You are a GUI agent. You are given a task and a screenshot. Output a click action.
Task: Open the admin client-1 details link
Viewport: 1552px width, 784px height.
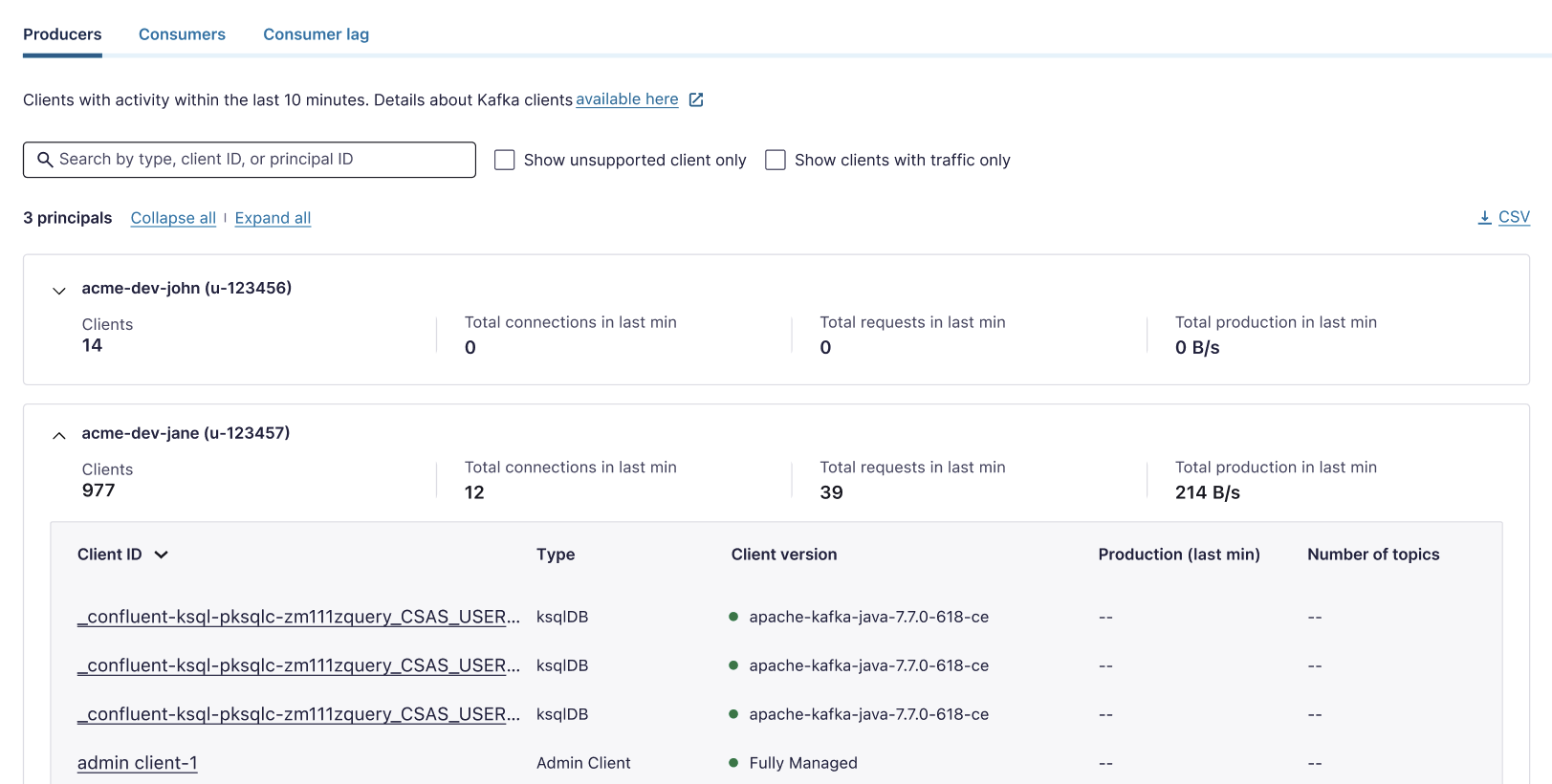pyautogui.click(x=138, y=763)
